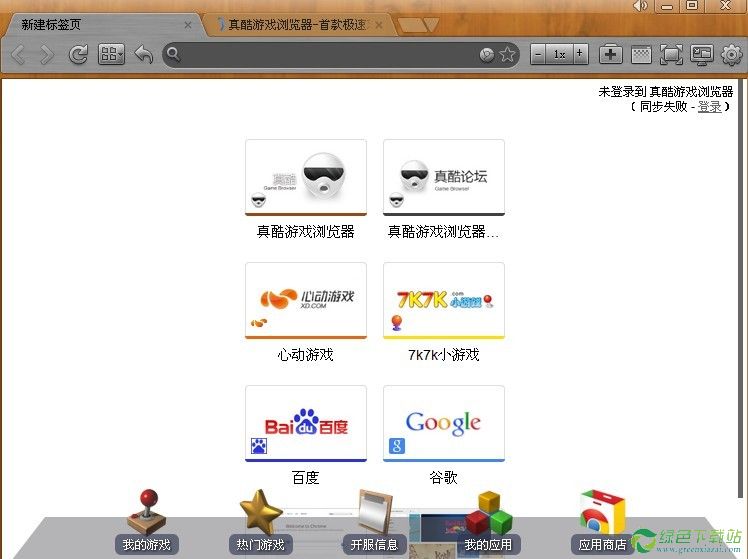The width and height of the screenshot is (748, 559).
Task: Increase speed with the plus button
Action: pyautogui.click(x=581, y=55)
